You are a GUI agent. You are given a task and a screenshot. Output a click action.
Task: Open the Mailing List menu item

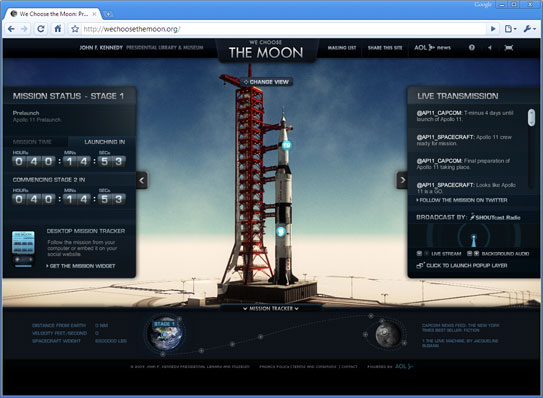pos(342,48)
